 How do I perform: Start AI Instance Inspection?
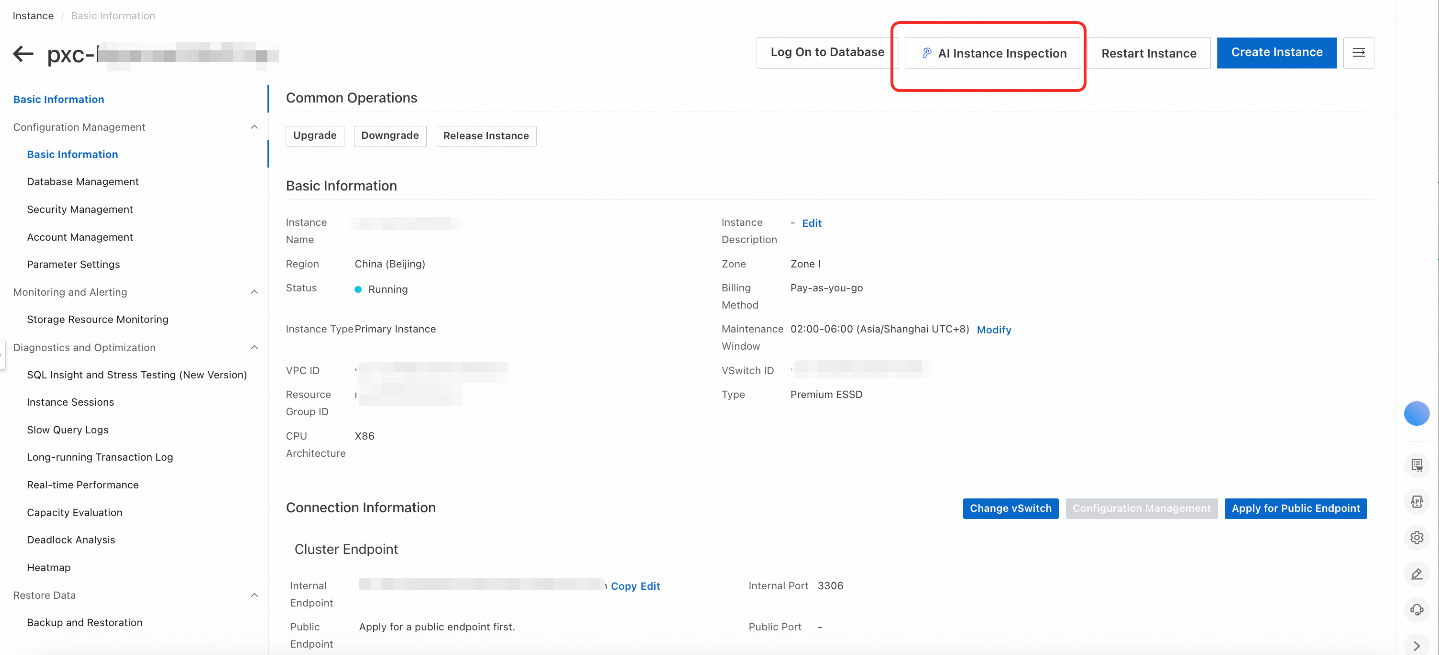pyautogui.click(x=994, y=53)
